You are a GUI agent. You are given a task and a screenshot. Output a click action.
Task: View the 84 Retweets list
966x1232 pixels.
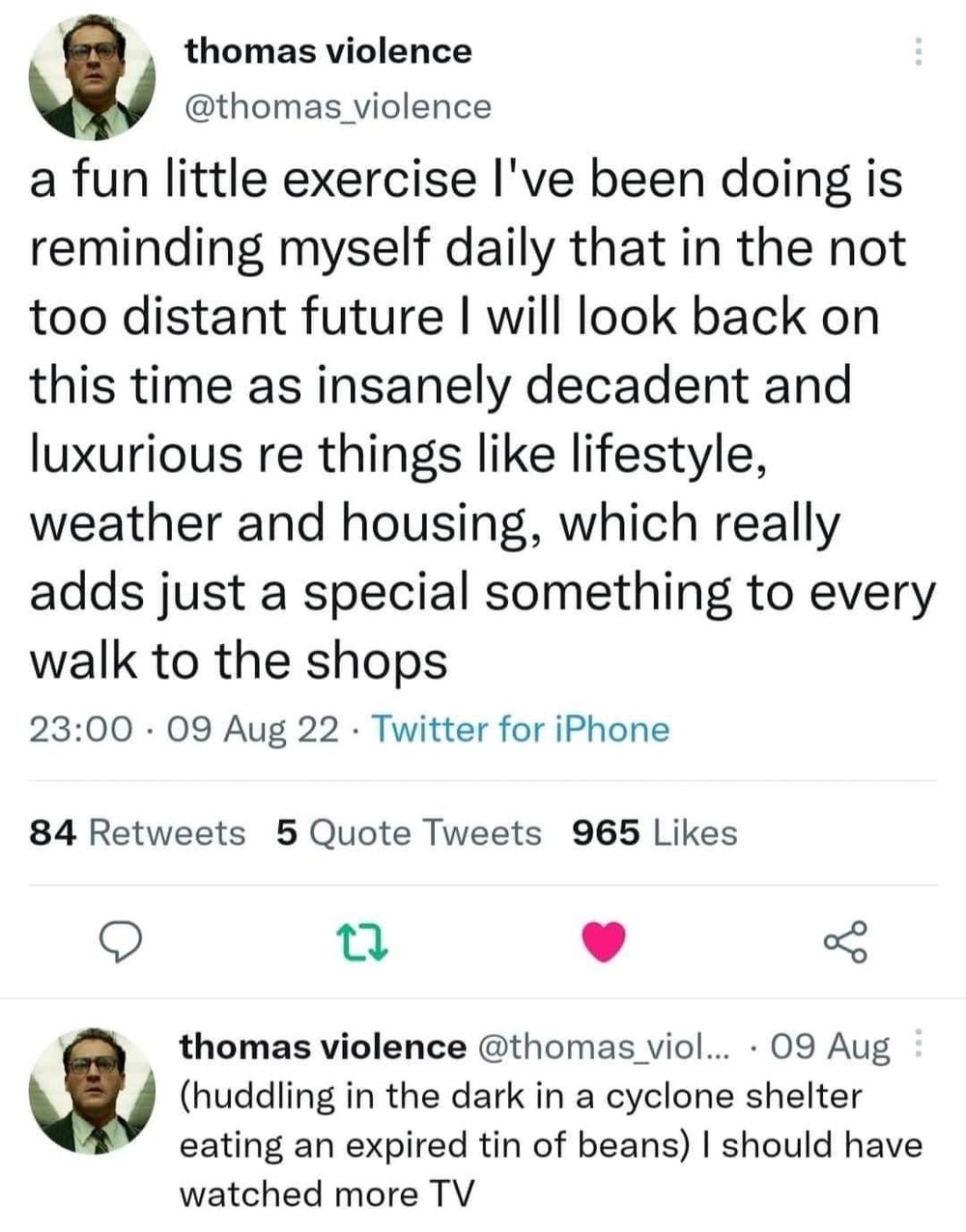click(x=138, y=832)
